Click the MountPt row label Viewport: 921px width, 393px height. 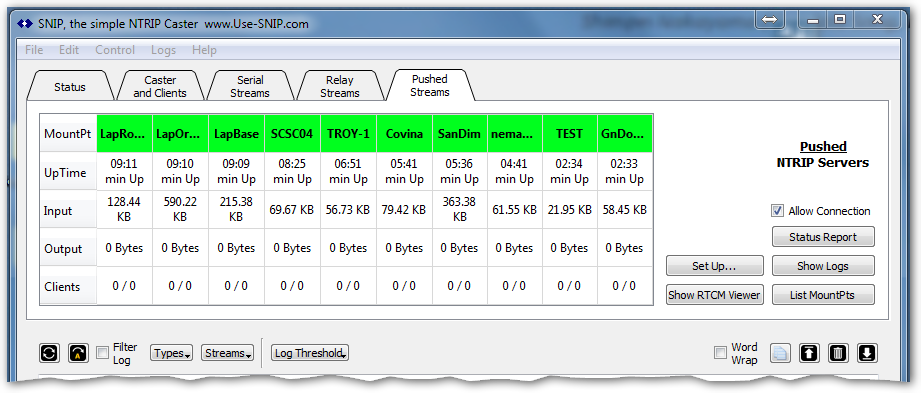point(68,134)
